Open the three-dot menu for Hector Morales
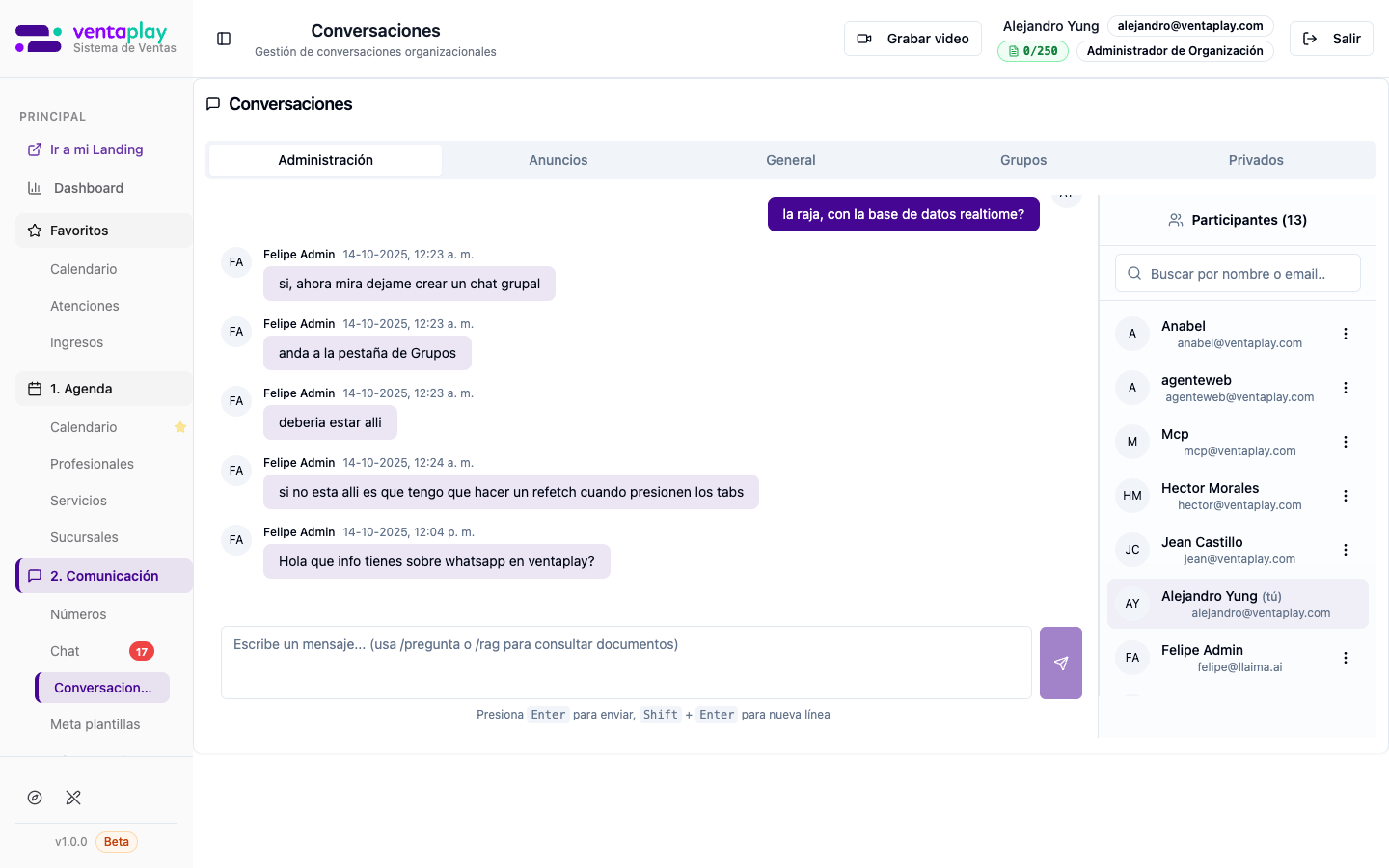Screen dimensions: 1389x868 click(1346, 496)
